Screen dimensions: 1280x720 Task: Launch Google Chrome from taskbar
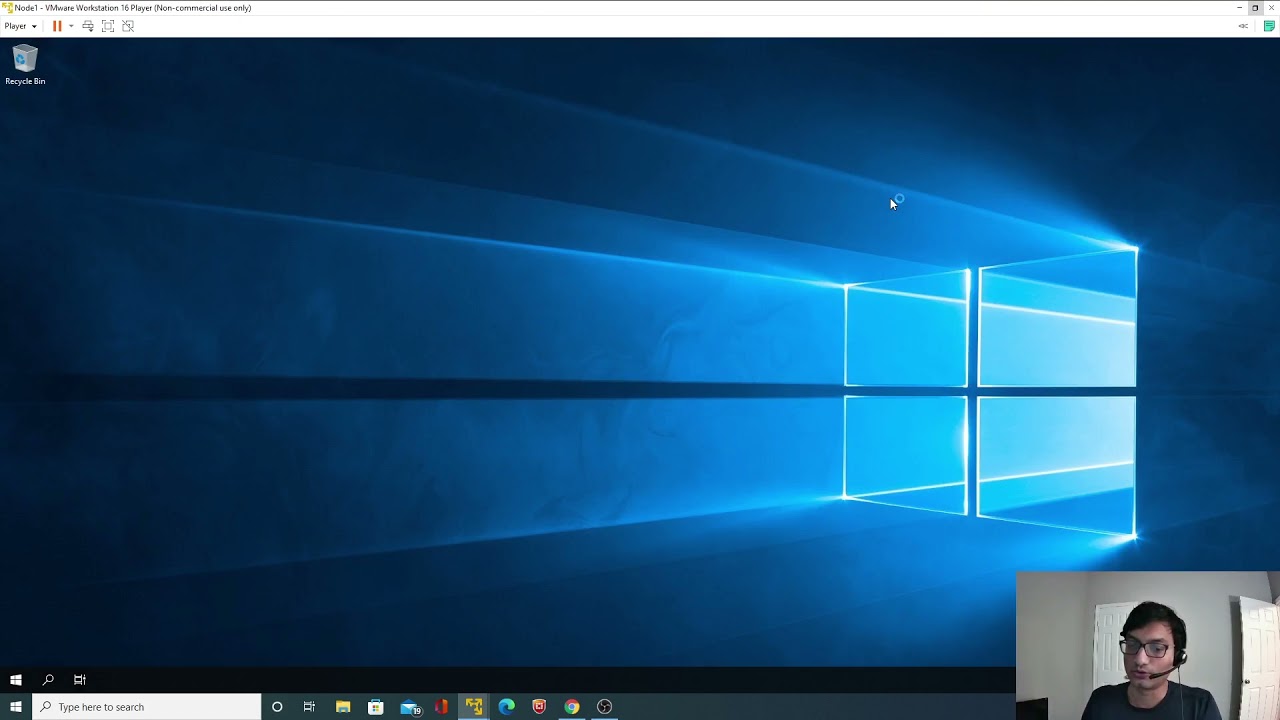(x=572, y=707)
